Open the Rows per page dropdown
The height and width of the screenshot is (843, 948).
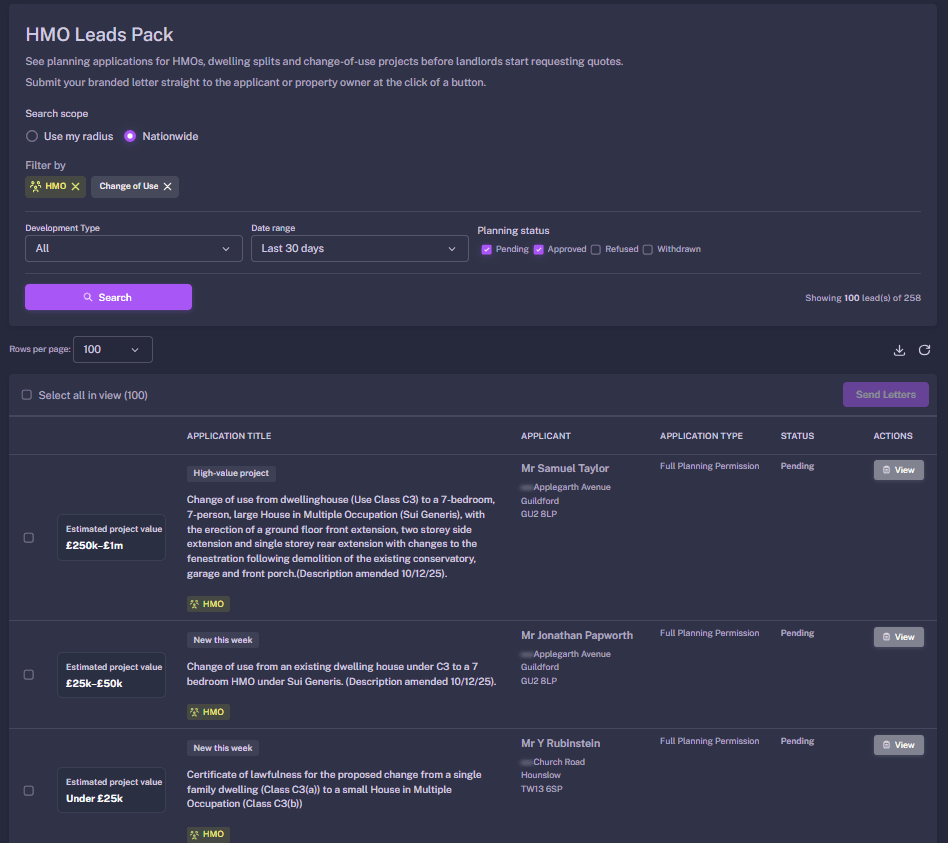pos(112,349)
